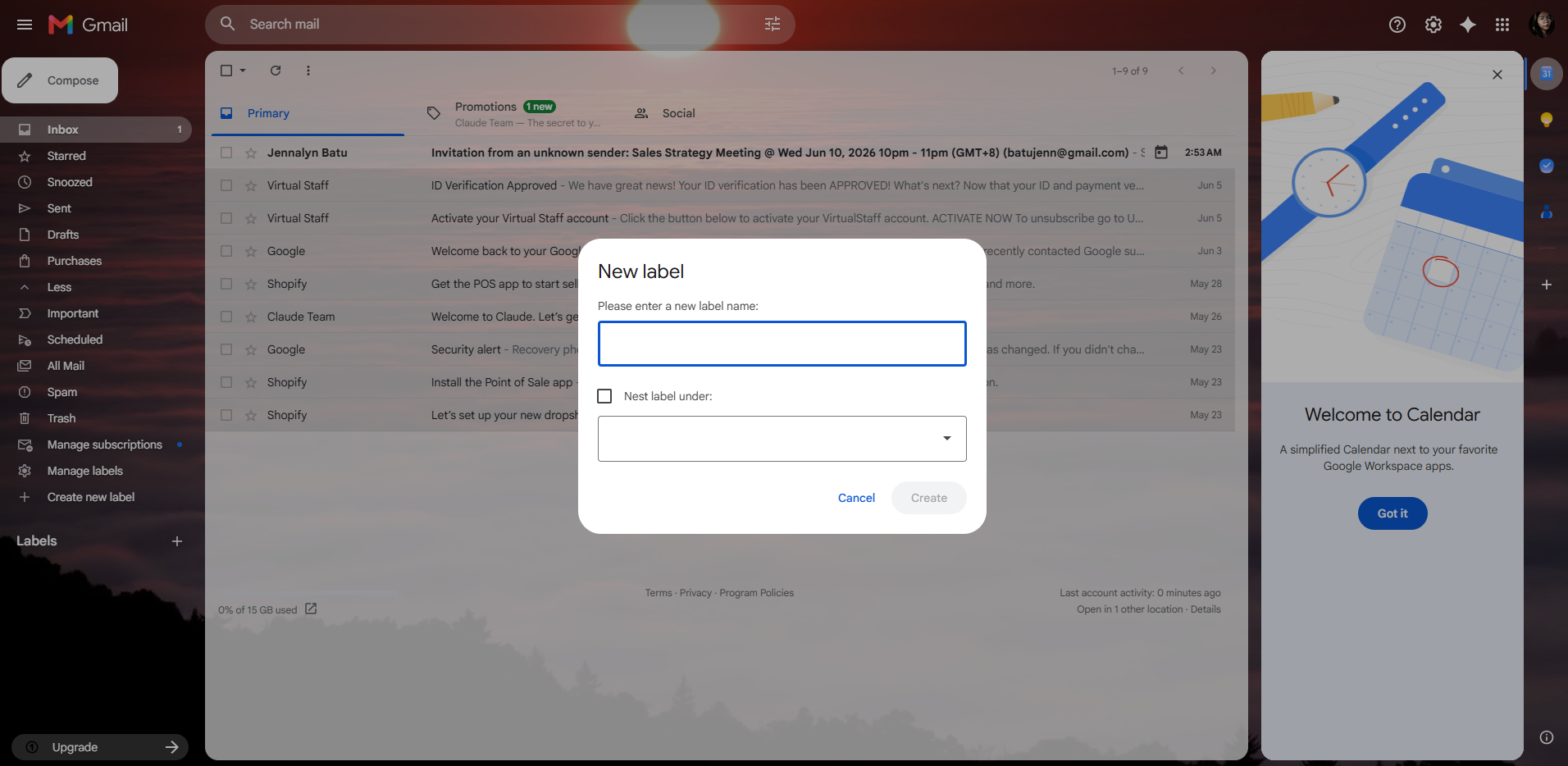Viewport: 1568px width, 766px height.
Task: Open the Google account avatar
Action: click(1542, 25)
